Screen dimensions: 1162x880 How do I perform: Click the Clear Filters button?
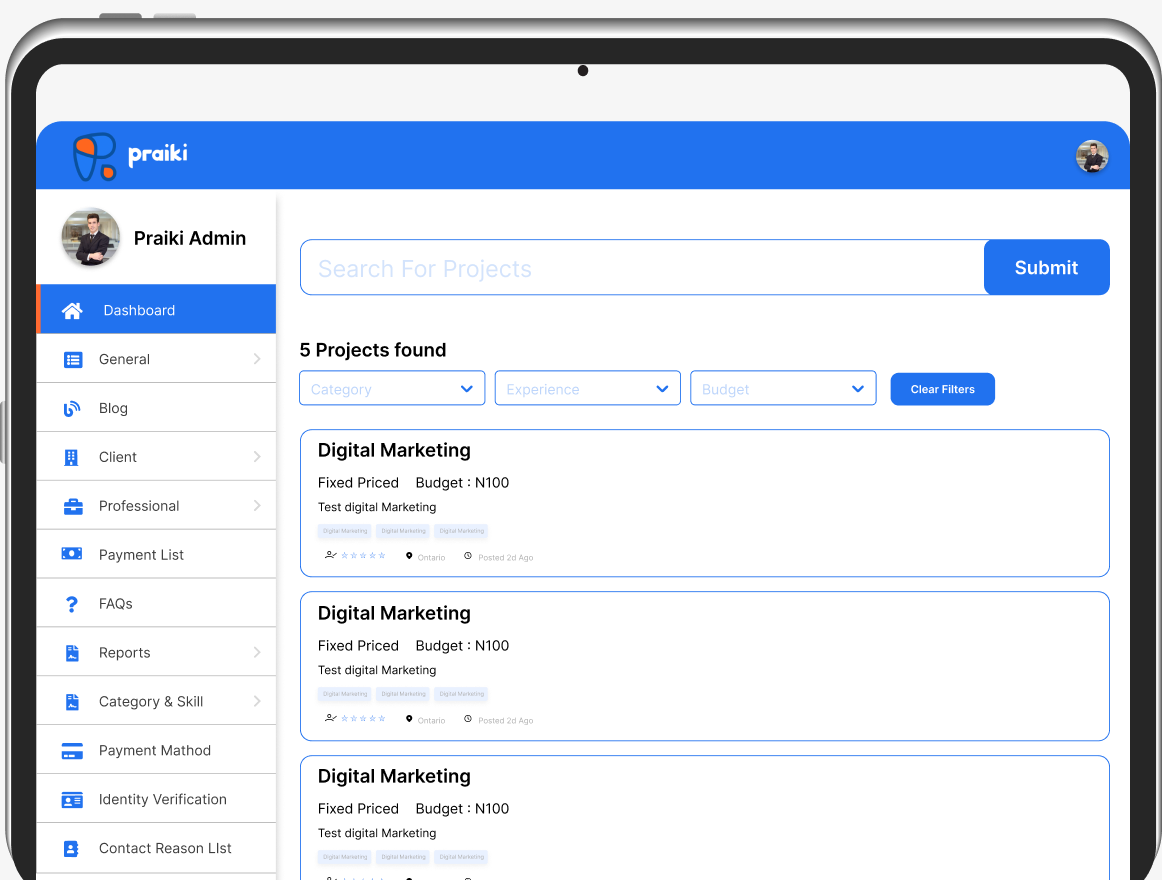pyautogui.click(x=942, y=389)
